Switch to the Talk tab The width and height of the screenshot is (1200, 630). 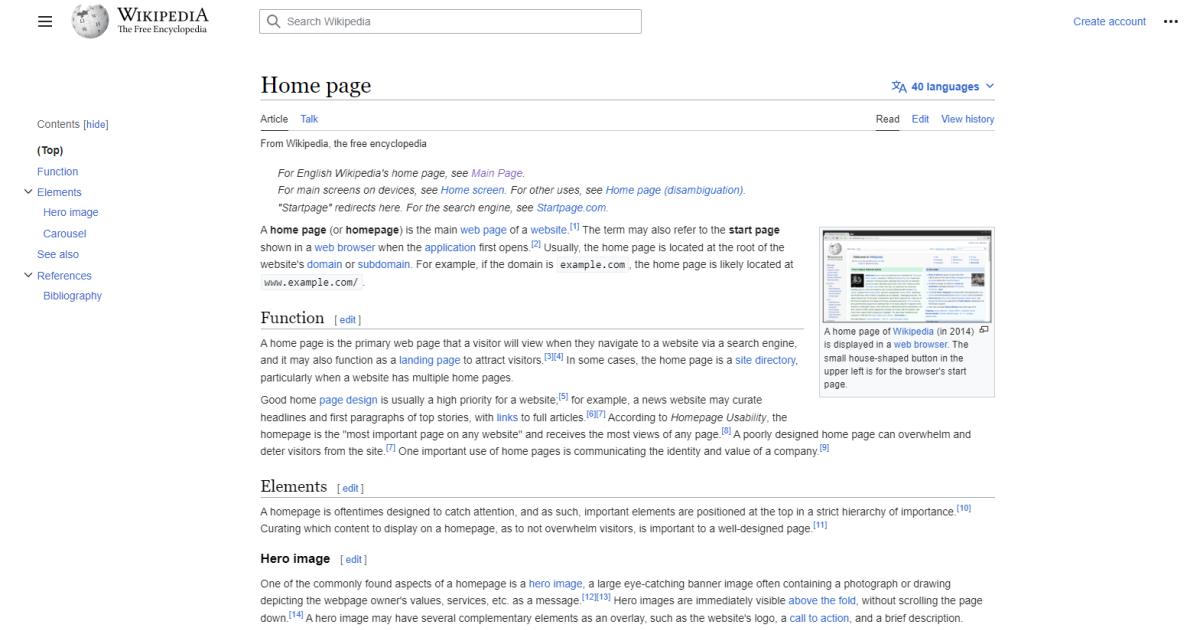tap(309, 118)
